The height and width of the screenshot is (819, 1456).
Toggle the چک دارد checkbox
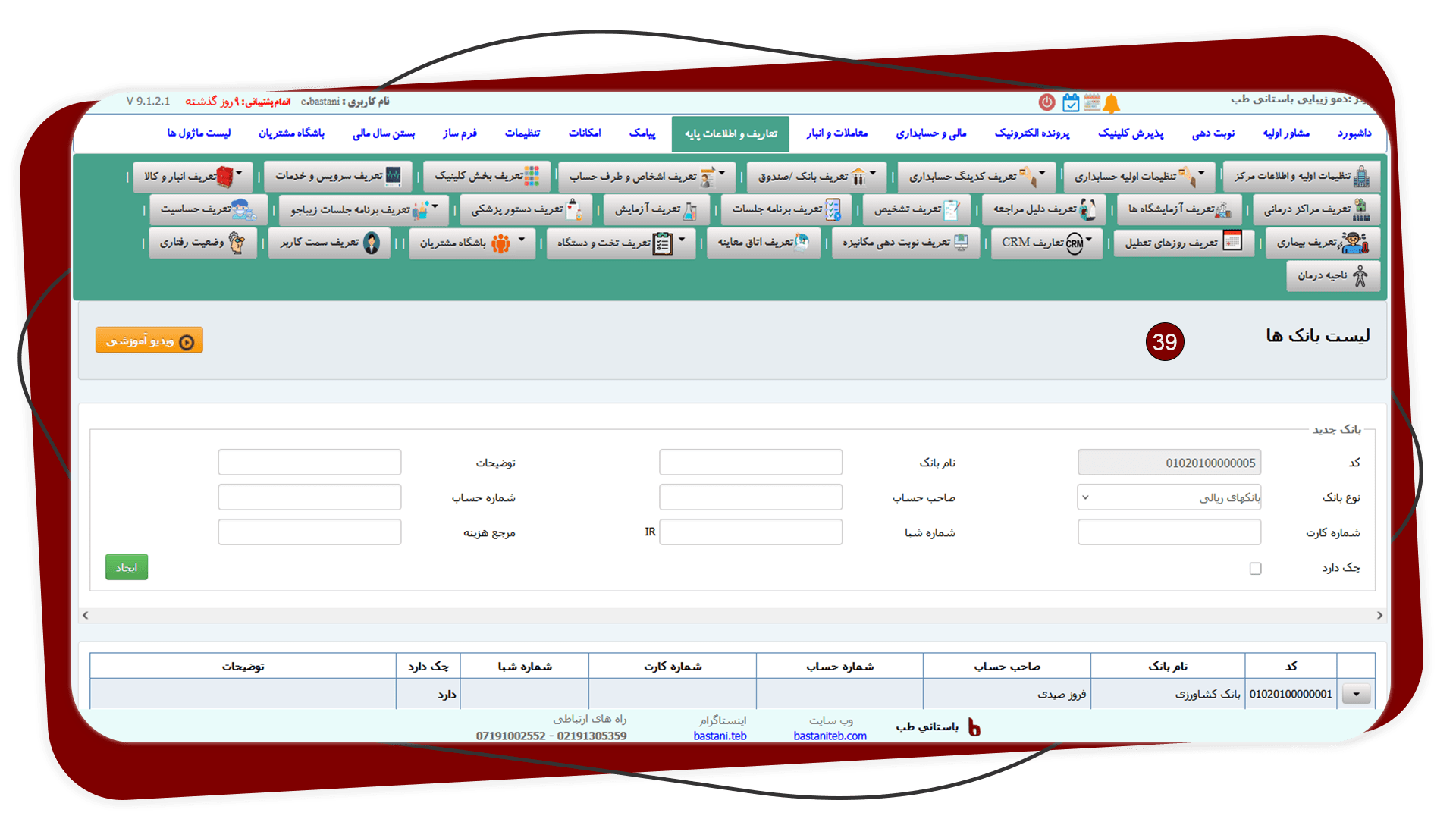(x=1255, y=569)
